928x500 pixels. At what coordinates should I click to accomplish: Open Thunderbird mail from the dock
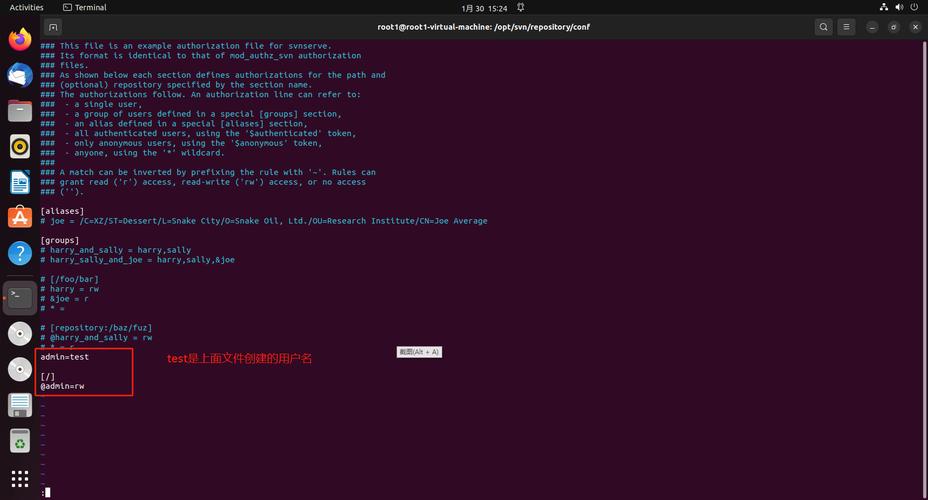tap(20, 75)
